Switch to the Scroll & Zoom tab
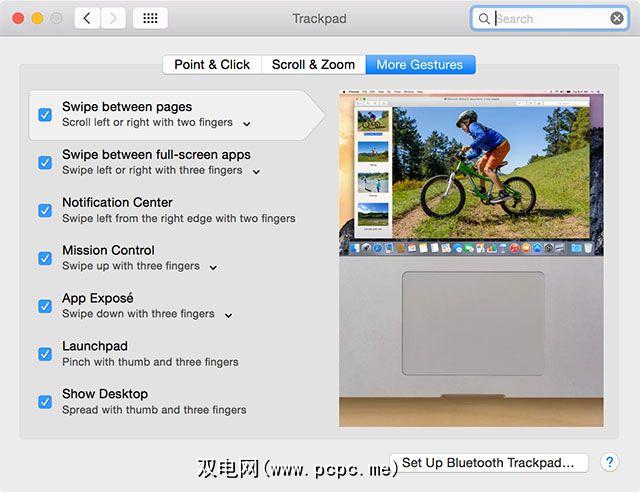Viewport: 640px width, 492px height. click(313, 65)
